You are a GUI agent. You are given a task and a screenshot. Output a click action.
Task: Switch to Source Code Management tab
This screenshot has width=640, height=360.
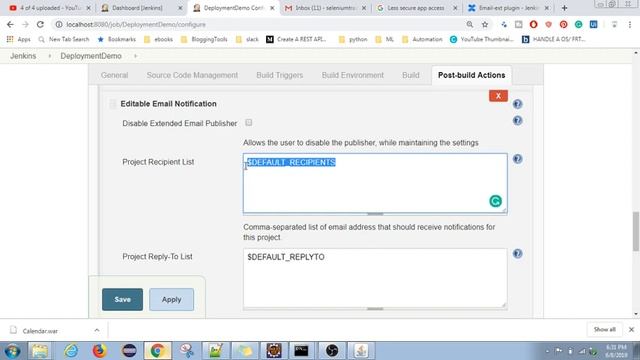[x=192, y=75]
